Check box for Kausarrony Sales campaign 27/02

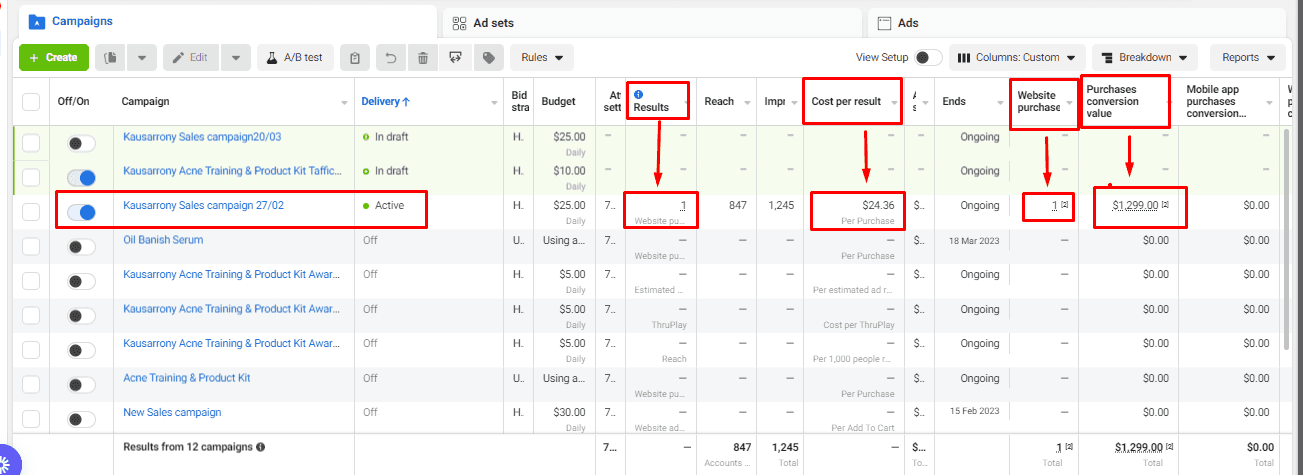click(x=31, y=212)
